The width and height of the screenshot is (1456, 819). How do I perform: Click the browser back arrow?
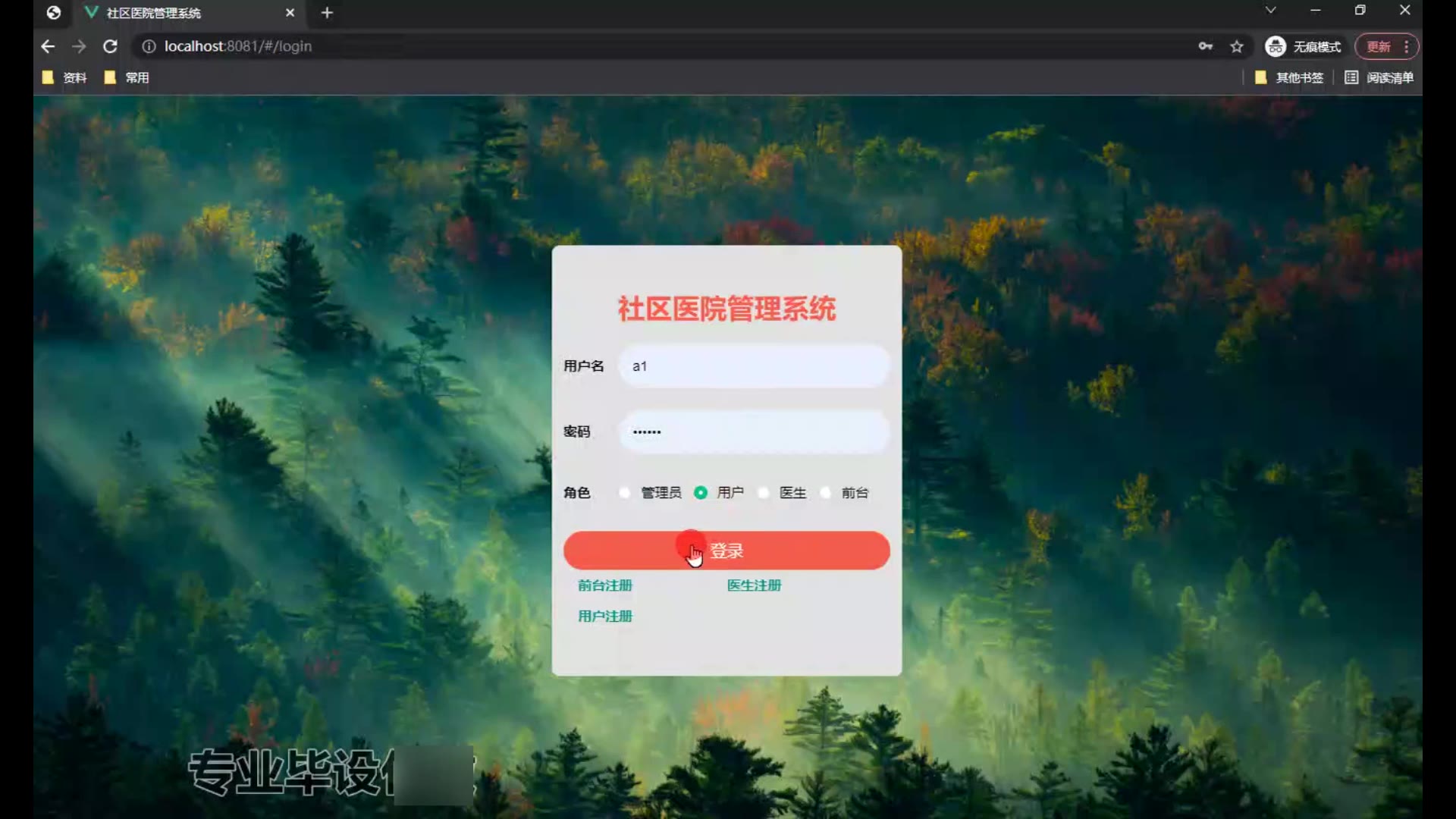pyautogui.click(x=48, y=46)
